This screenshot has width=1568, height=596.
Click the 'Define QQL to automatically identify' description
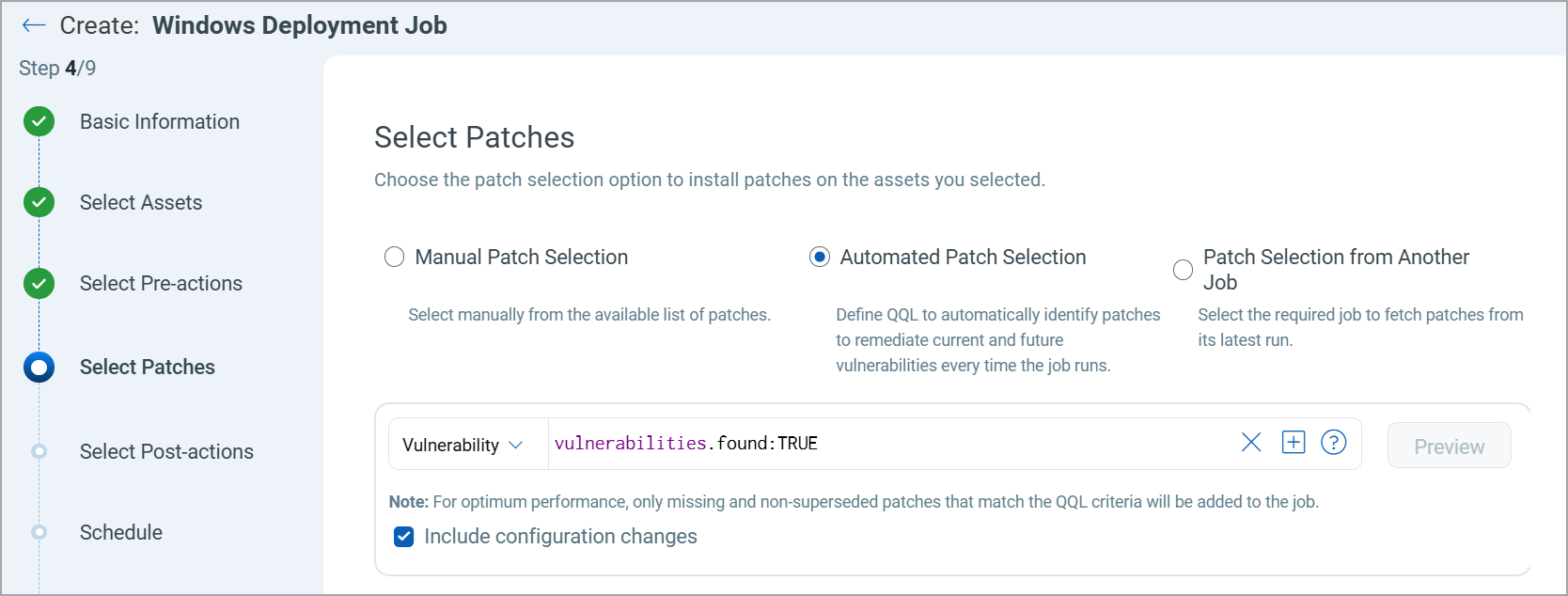click(x=998, y=339)
